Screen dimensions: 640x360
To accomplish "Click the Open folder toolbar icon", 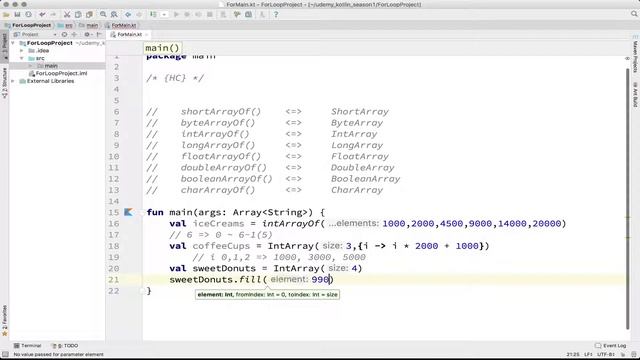I will point(6,15).
